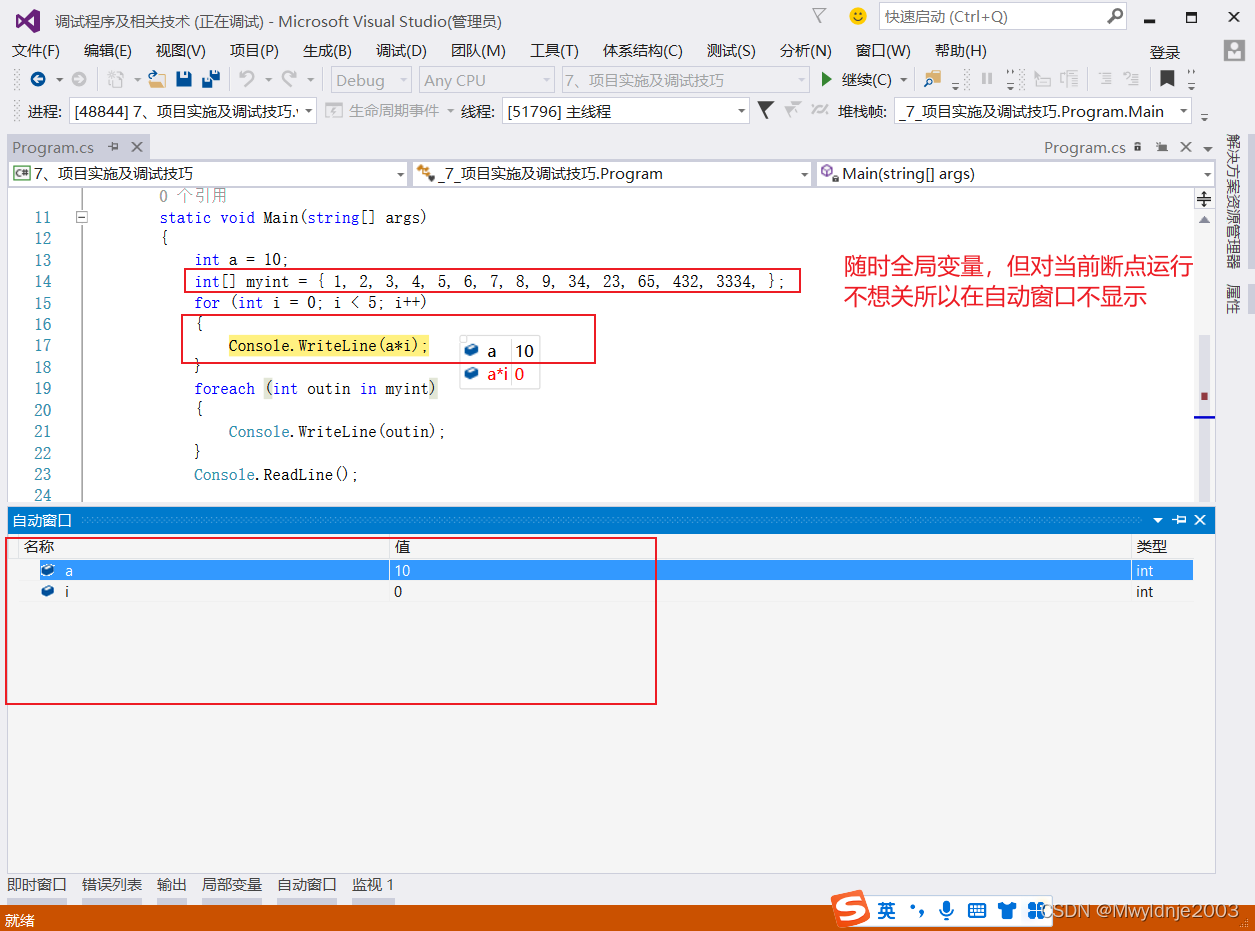This screenshot has width=1255, height=931.
Task: Open the 帮助(H) menu
Action: [960, 50]
